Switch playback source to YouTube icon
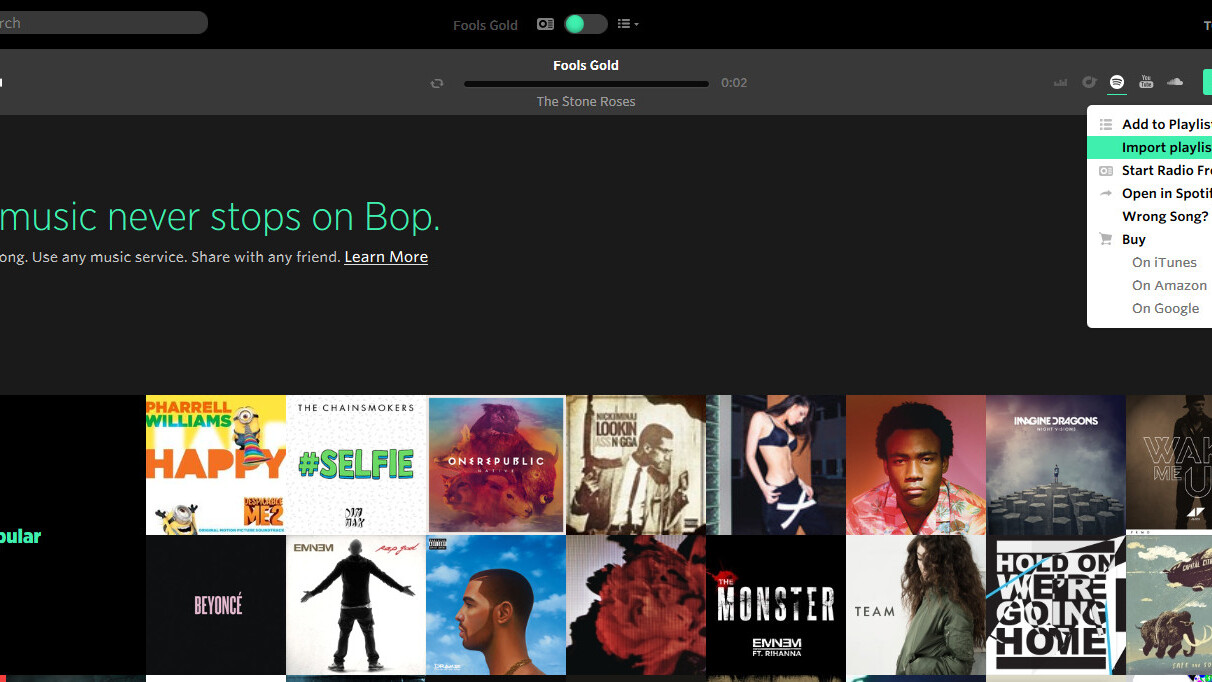The height and width of the screenshot is (682, 1212). tap(1146, 82)
